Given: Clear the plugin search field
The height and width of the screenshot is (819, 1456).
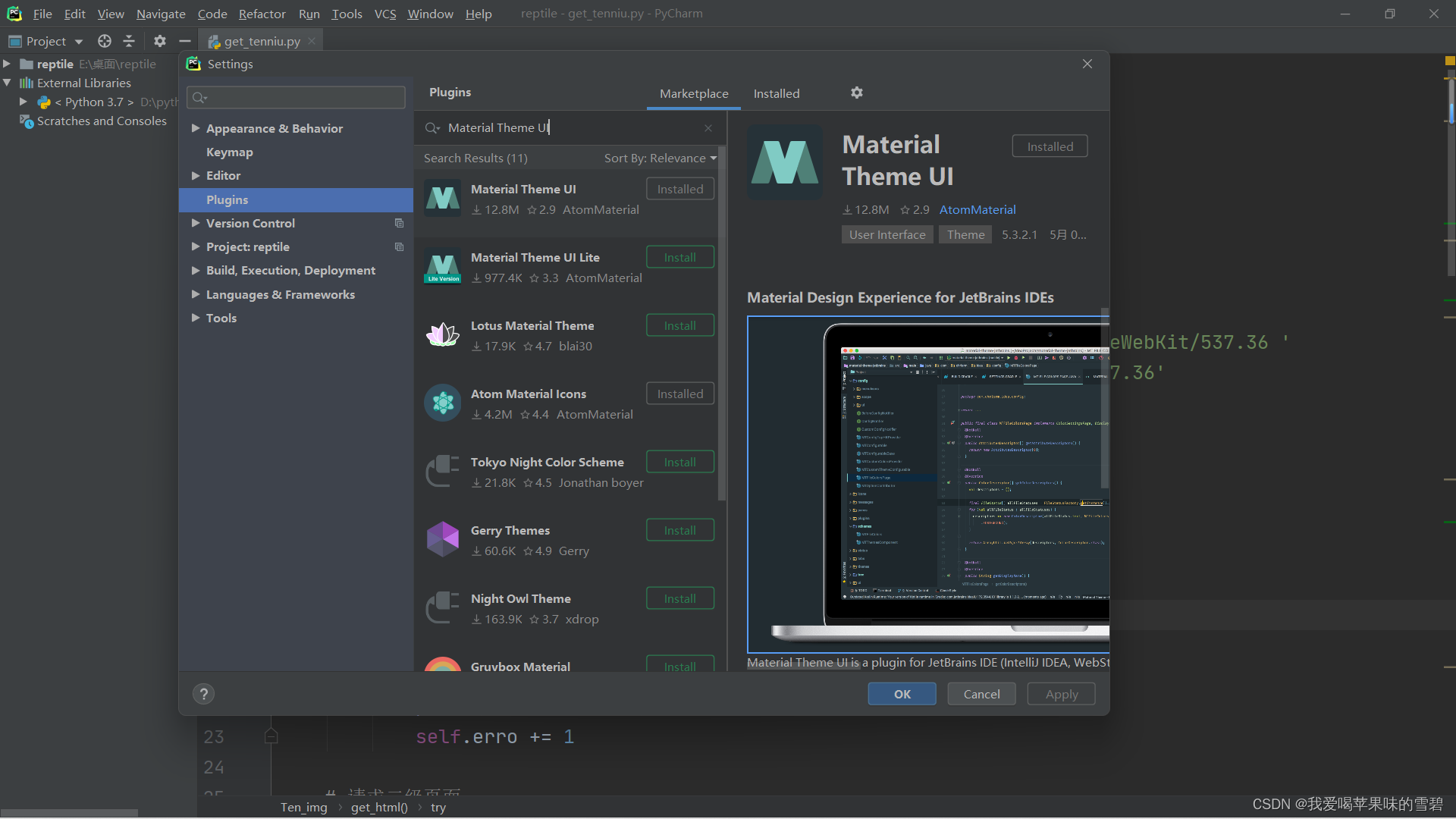Looking at the screenshot, I should point(708,128).
